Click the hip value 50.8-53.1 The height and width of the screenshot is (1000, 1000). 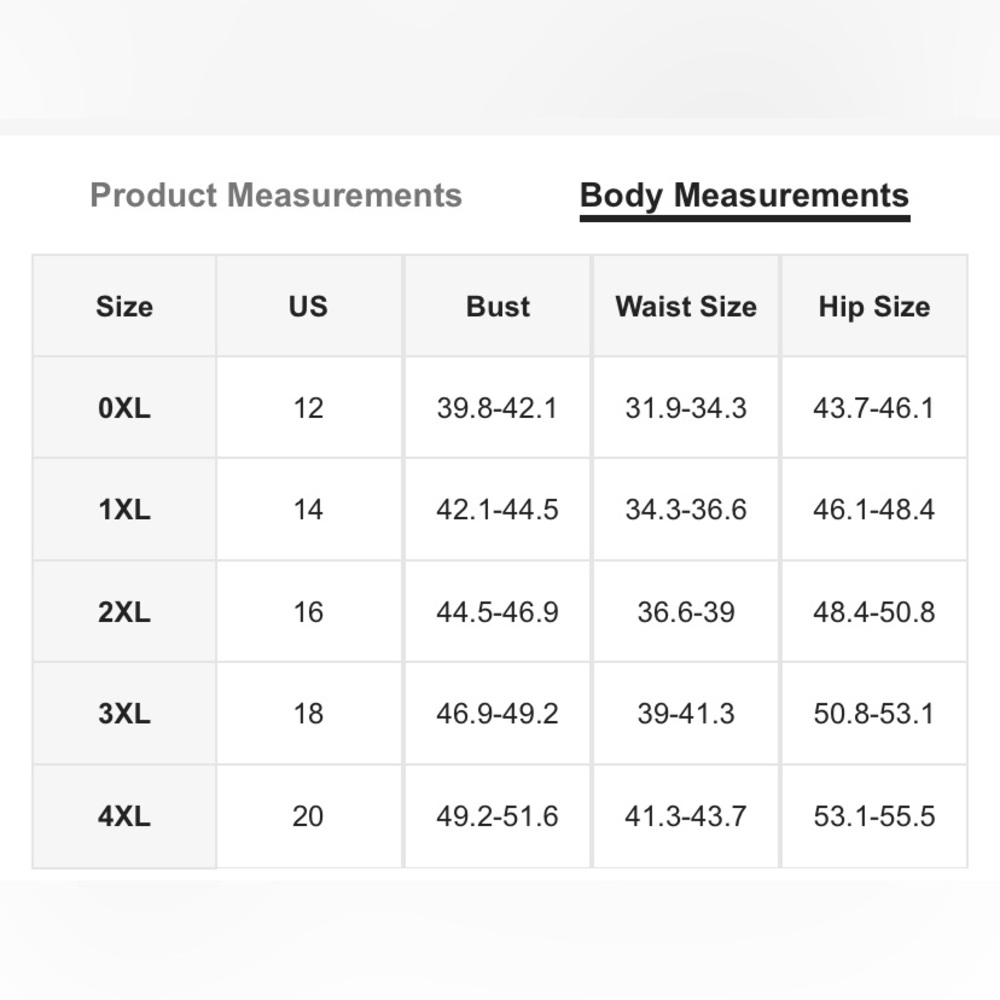[874, 714]
